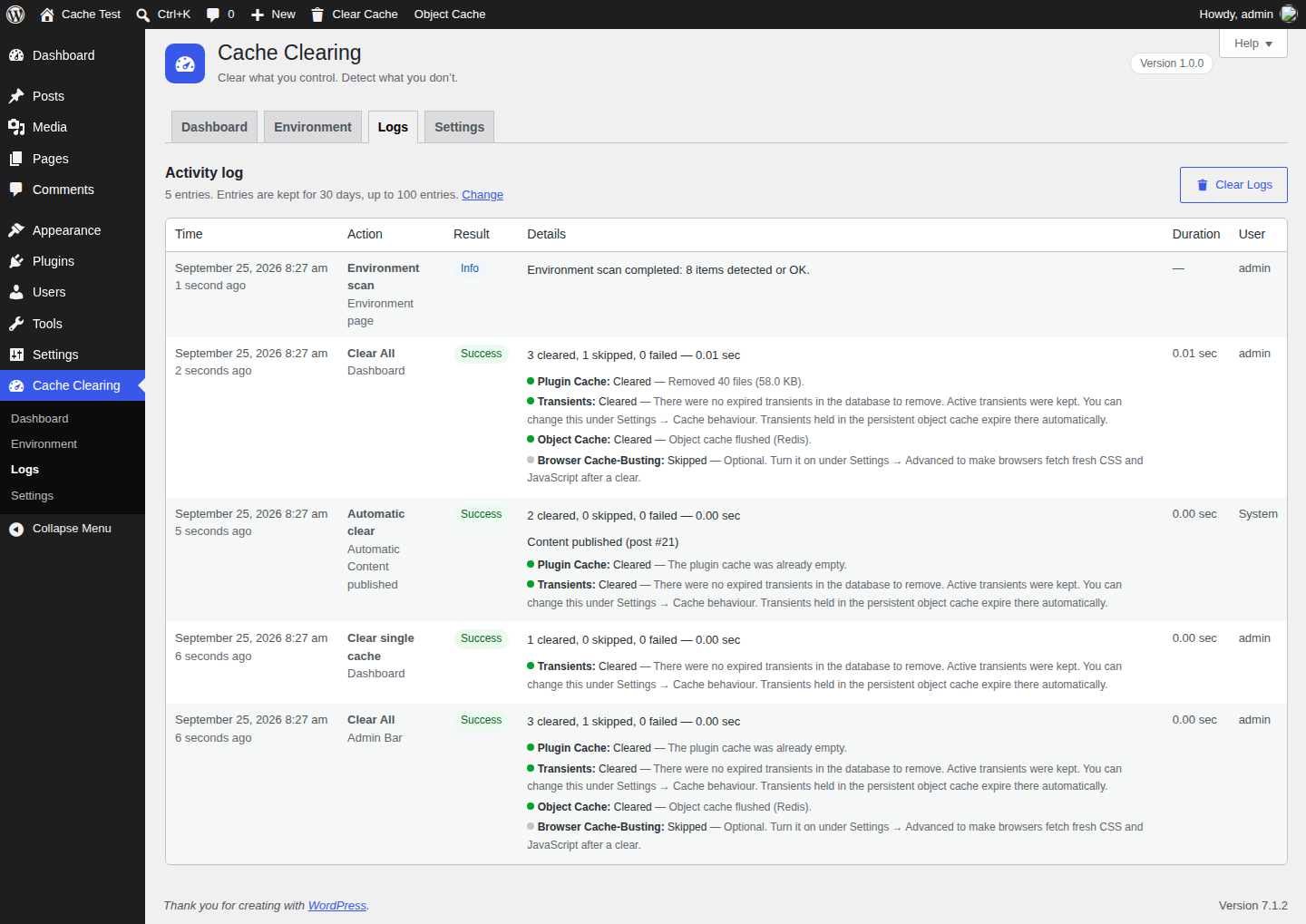The width and height of the screenshot is (1306, 924).
Task: Open the comments bubble in admin bar
Action: tap(213, 15)
